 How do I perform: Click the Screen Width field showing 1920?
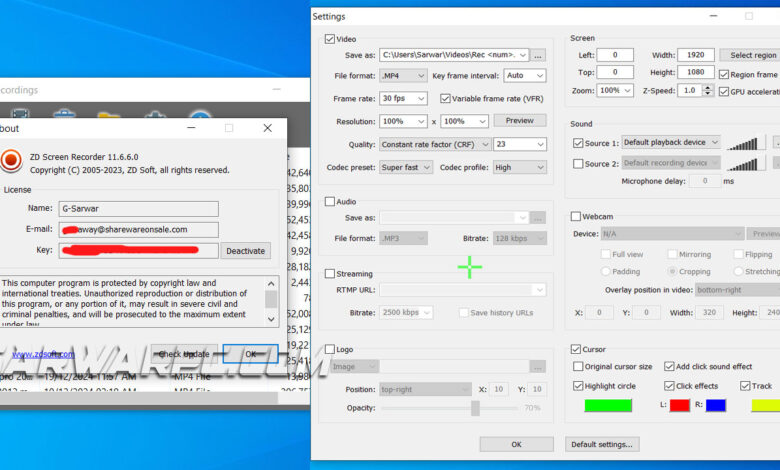pos(696,55)
